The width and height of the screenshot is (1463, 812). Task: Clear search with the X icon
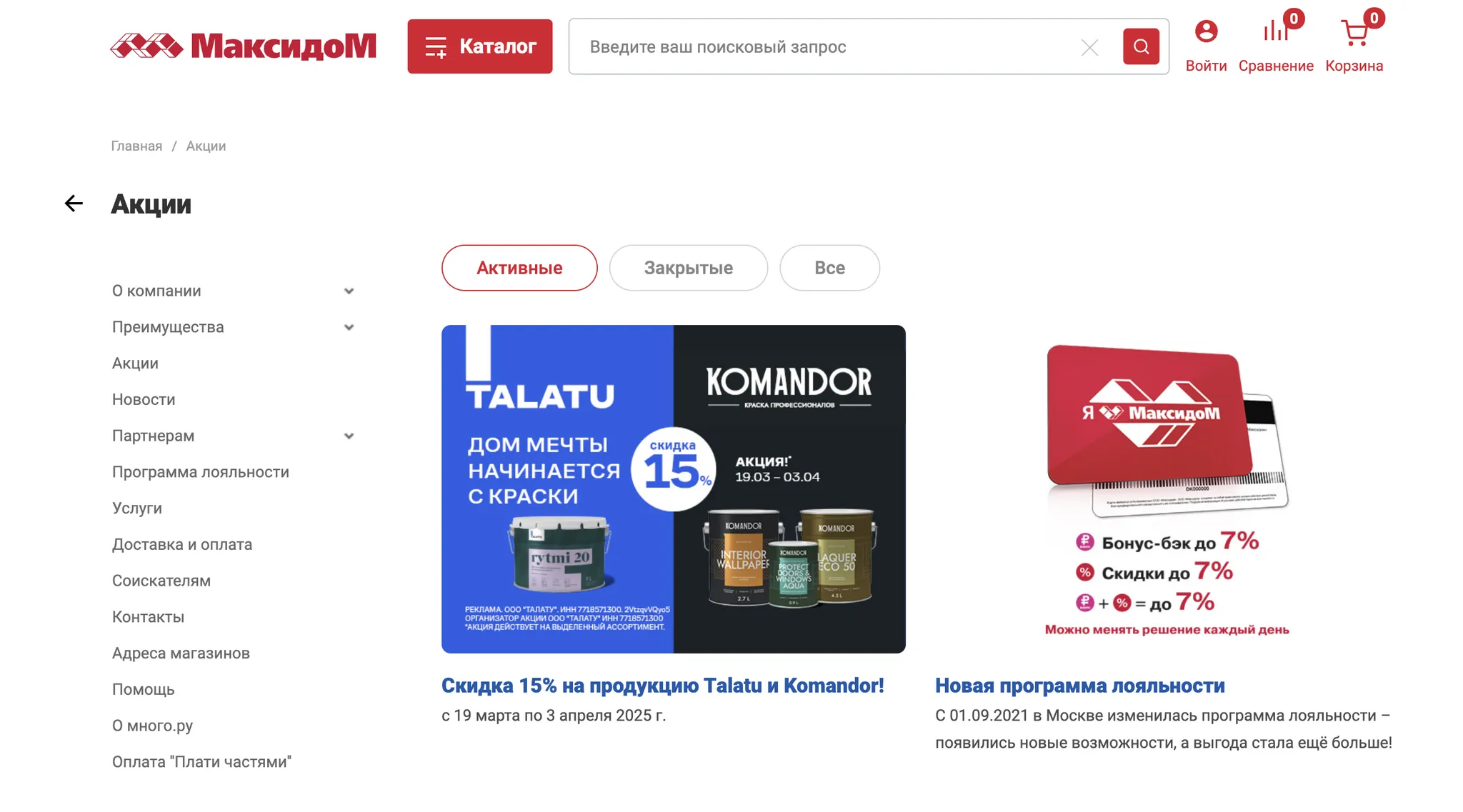coord(1089,47)
